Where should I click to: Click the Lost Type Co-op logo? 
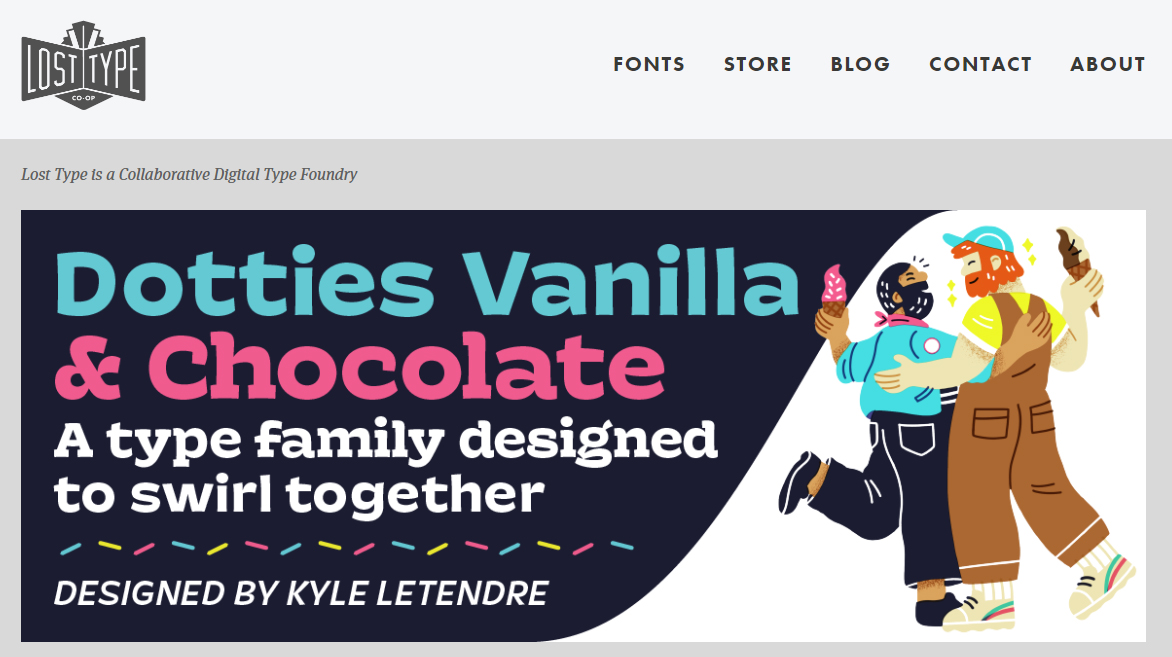coord(84,65)
